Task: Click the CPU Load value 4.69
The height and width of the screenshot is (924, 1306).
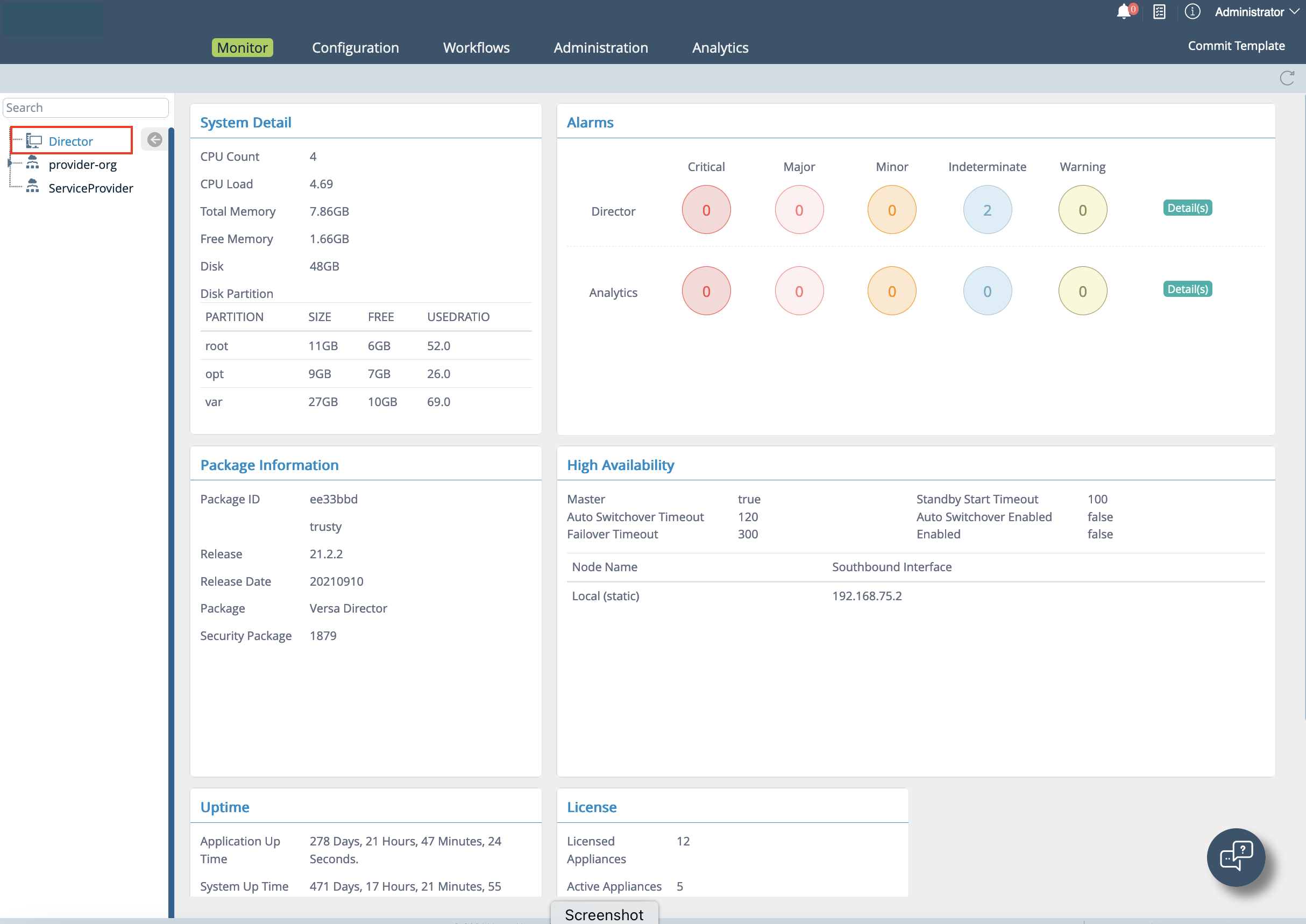Action: tap(321, 184)
